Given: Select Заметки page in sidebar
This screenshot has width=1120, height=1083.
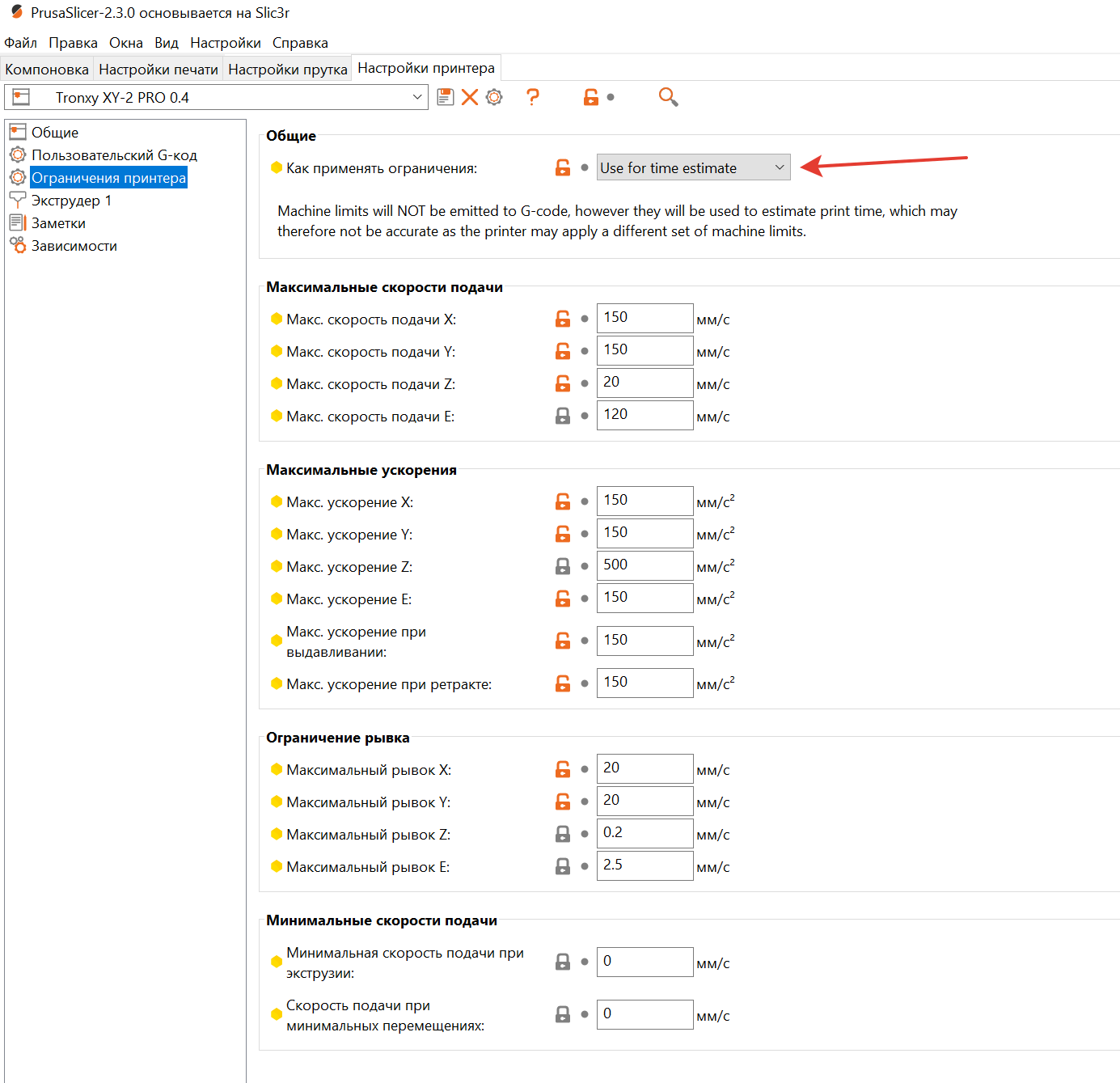Looking at the screenshot, I should [58, 223].
